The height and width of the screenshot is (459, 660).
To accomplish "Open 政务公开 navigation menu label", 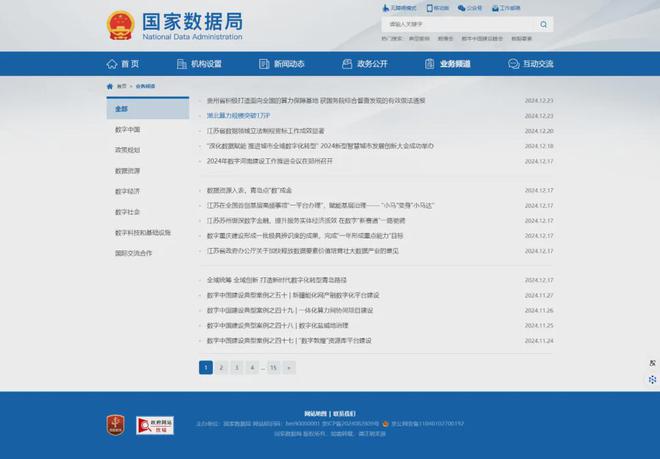I will [x=373, y=64].
